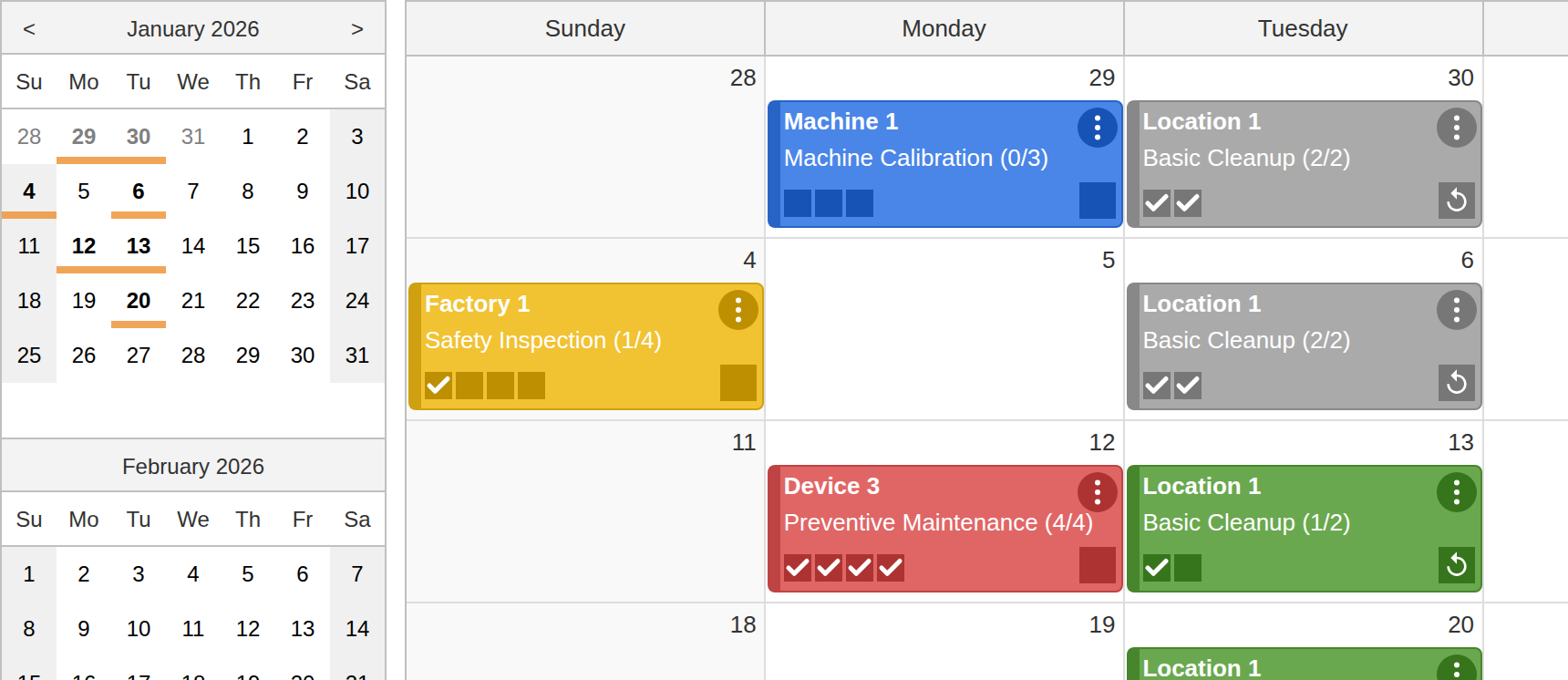Open the menu on green Location 1 Basic Cleanup
The width and height of the screenshot is (1568, 680).
click(1456, 492)
